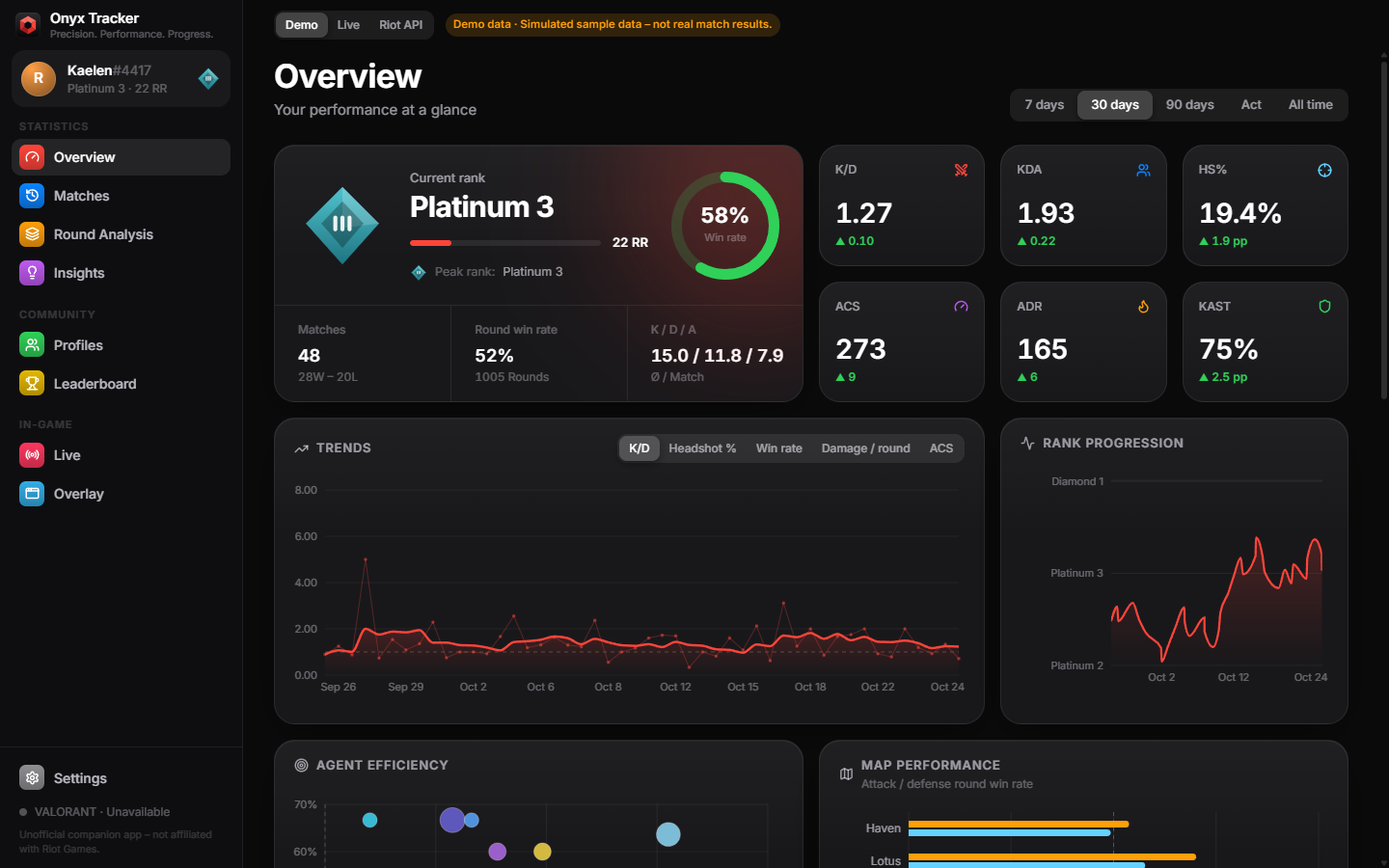Viewport: 1389px width, 868px height.
Task: Click the Matches 48 stat cell
Action: [363, 354]
